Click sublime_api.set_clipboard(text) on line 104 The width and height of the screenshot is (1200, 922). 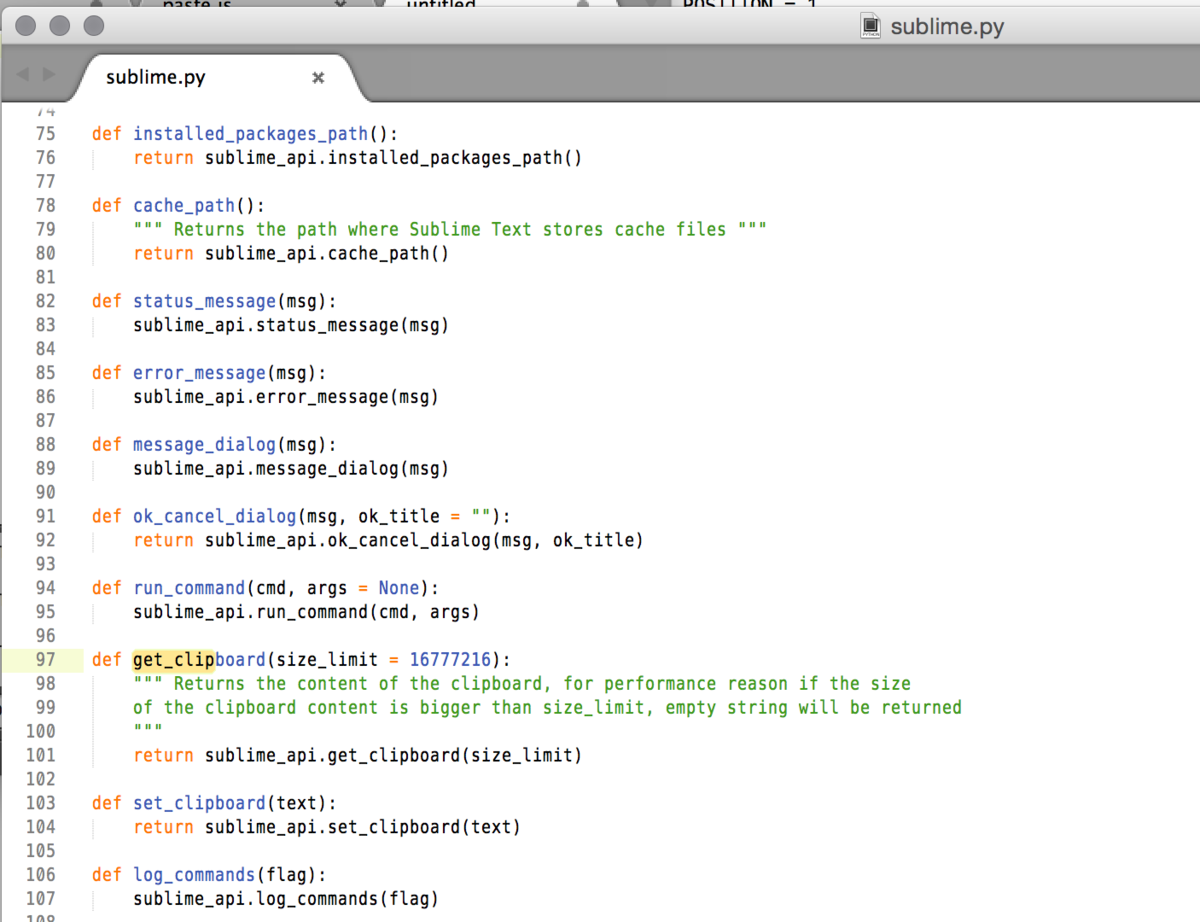point(363,828)
